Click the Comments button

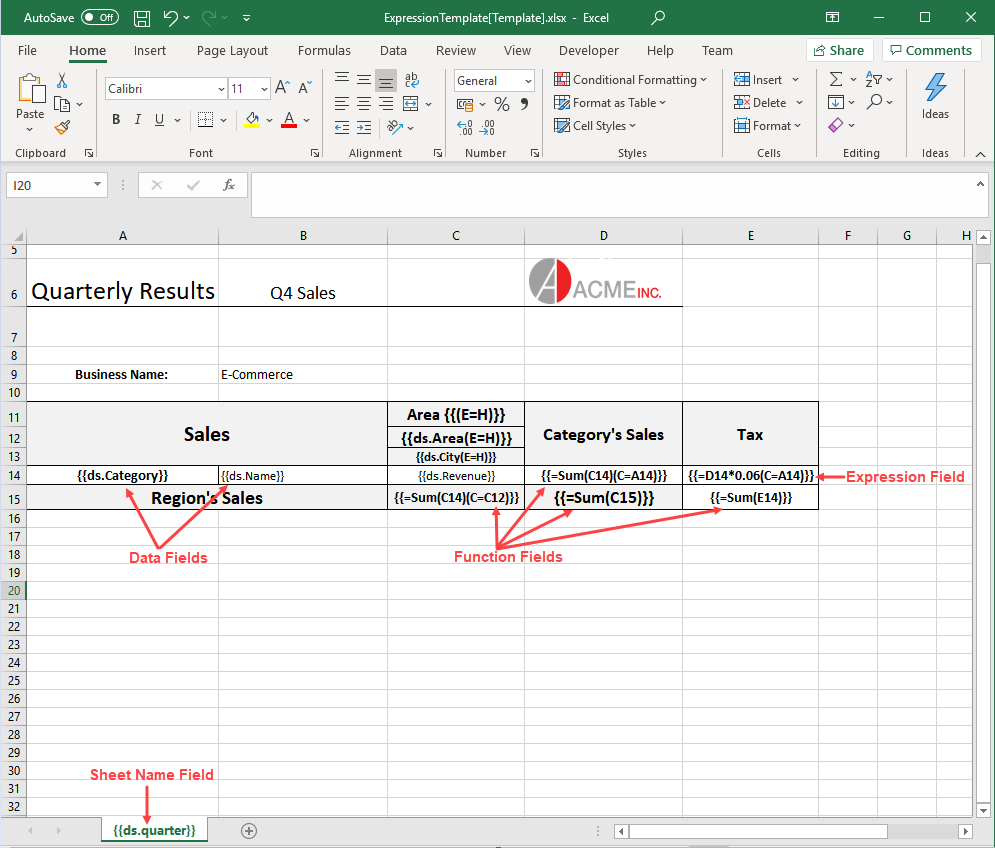931,51
